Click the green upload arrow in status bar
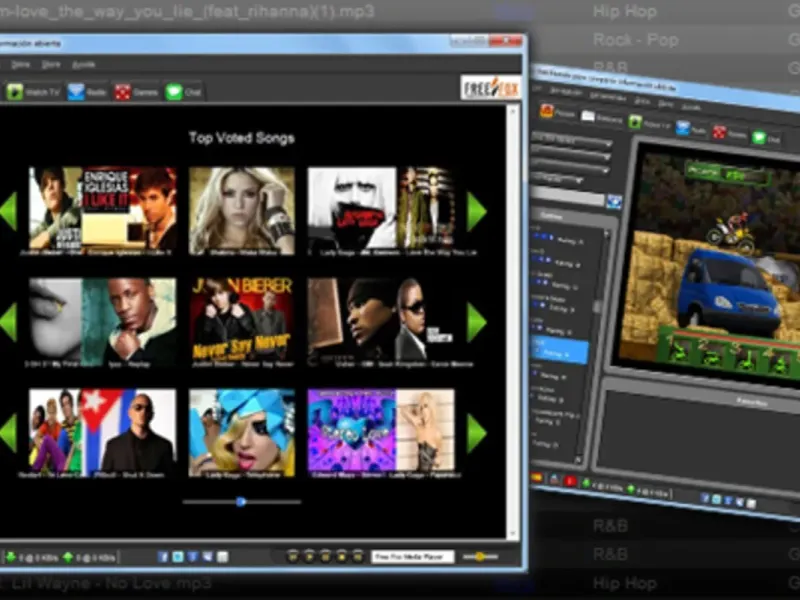The image size is (800, 600). (68, 557)
